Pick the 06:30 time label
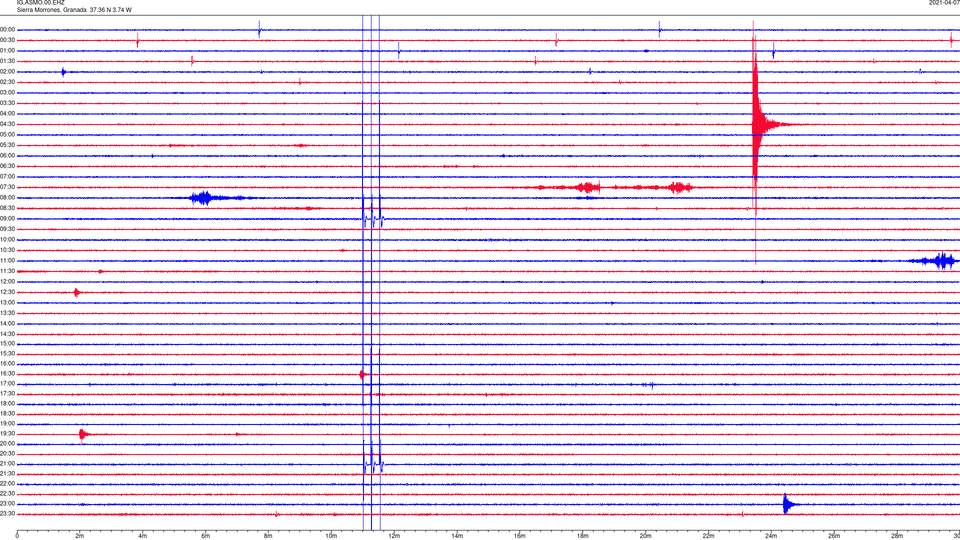 point(8,167)
